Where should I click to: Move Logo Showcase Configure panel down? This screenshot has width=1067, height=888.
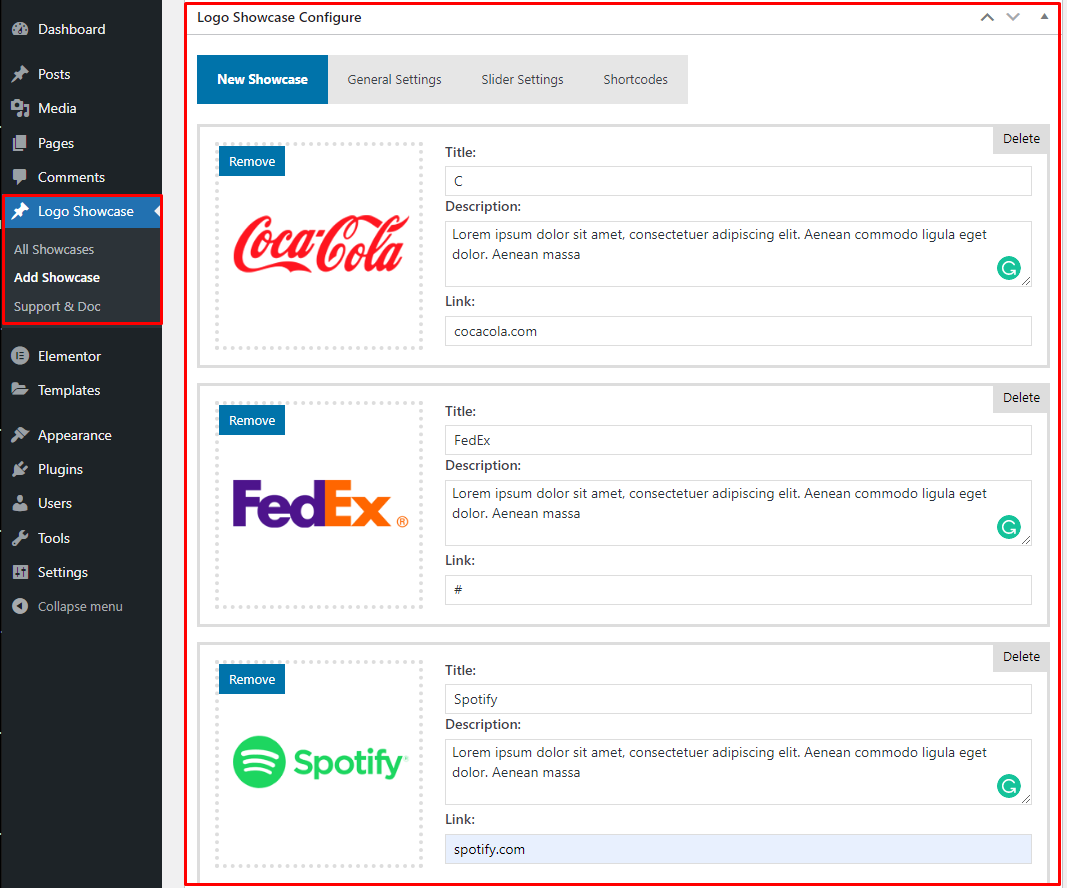click(1013, 17)
